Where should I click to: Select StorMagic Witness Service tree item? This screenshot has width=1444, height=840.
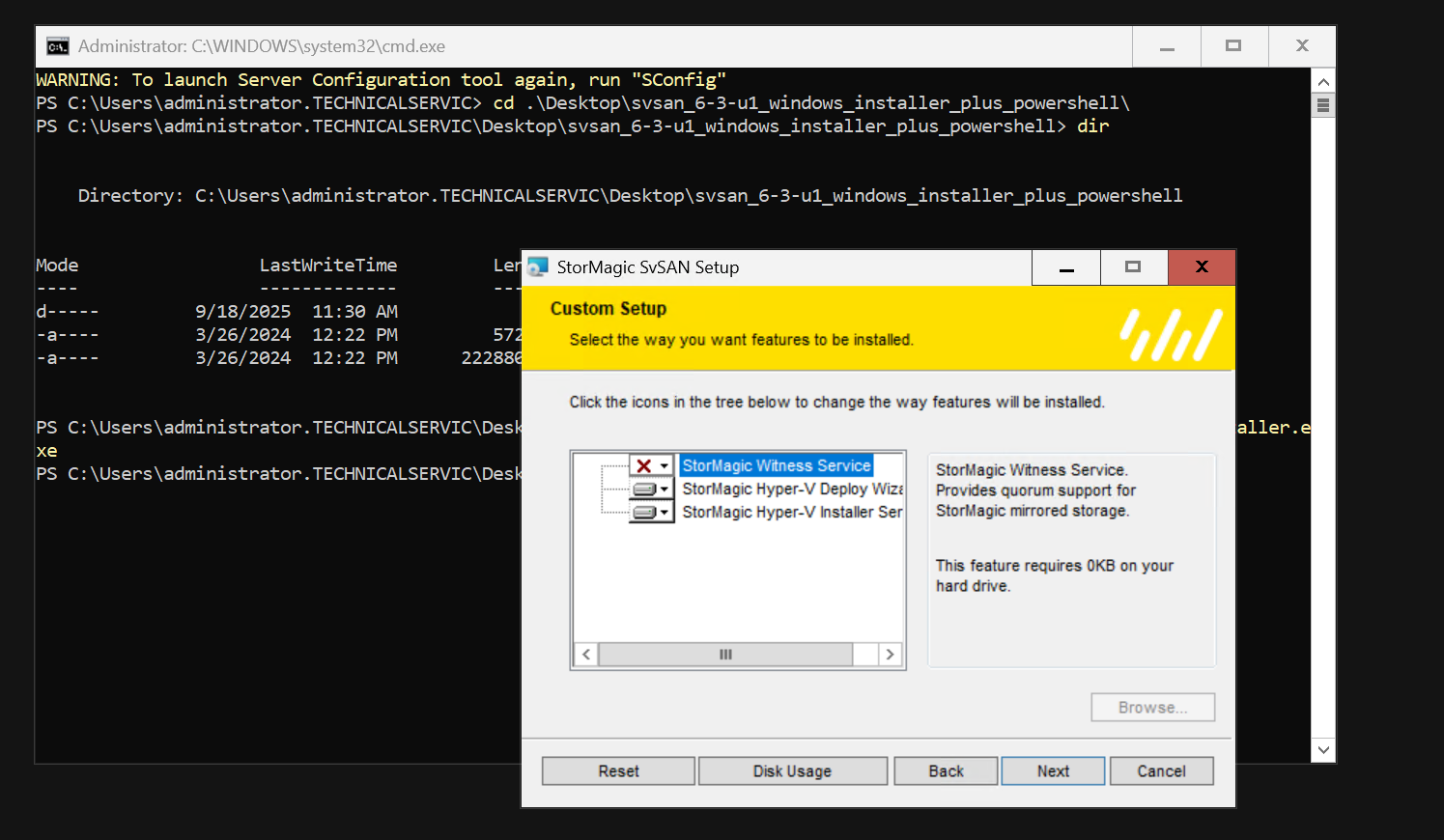point(777,465)
